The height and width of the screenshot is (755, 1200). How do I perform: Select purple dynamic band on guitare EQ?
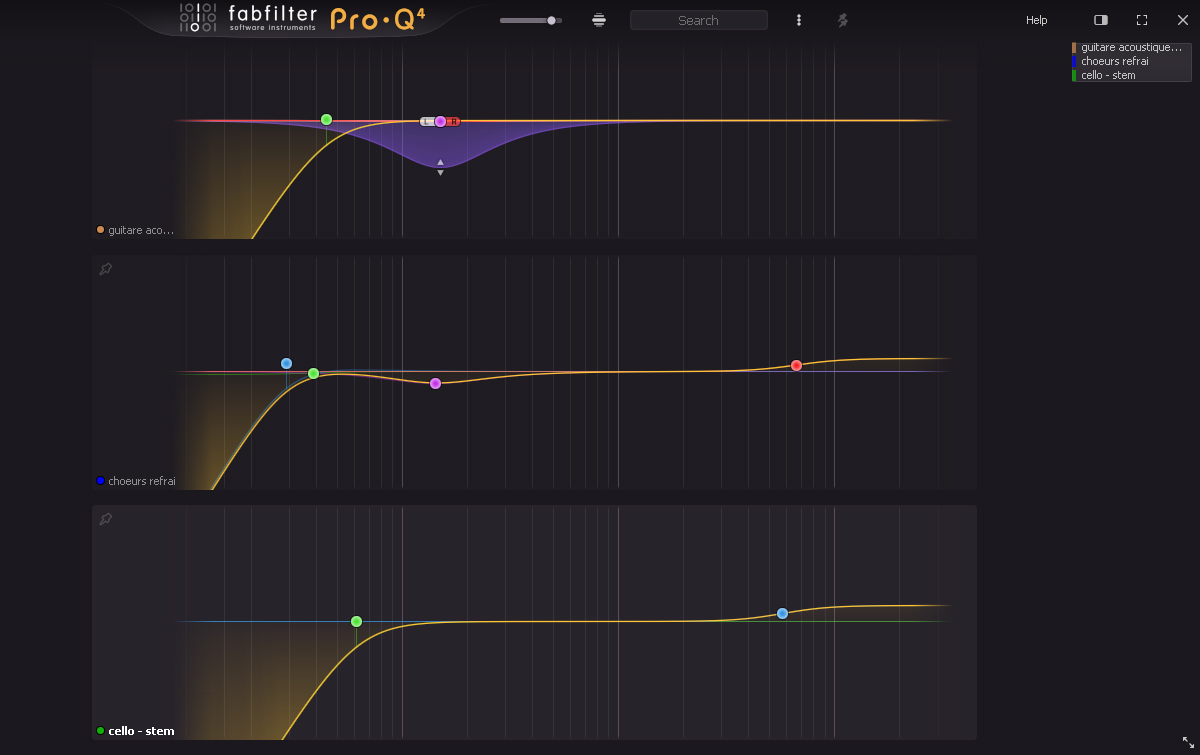click(440, 121)
